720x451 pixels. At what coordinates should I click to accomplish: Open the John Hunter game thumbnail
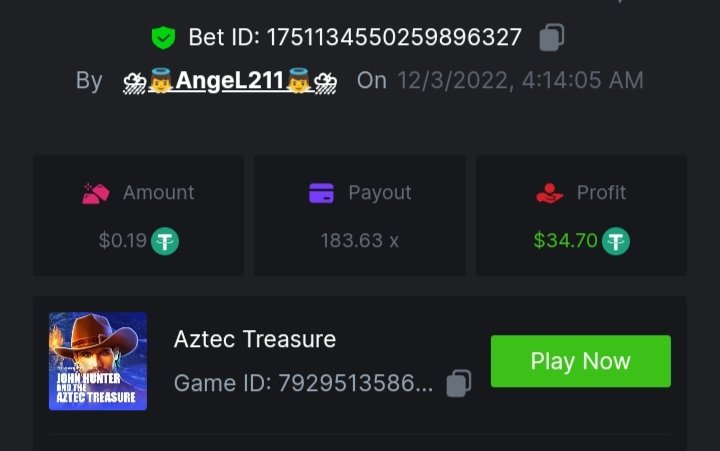pyautogui.click(x=98, y=361)
